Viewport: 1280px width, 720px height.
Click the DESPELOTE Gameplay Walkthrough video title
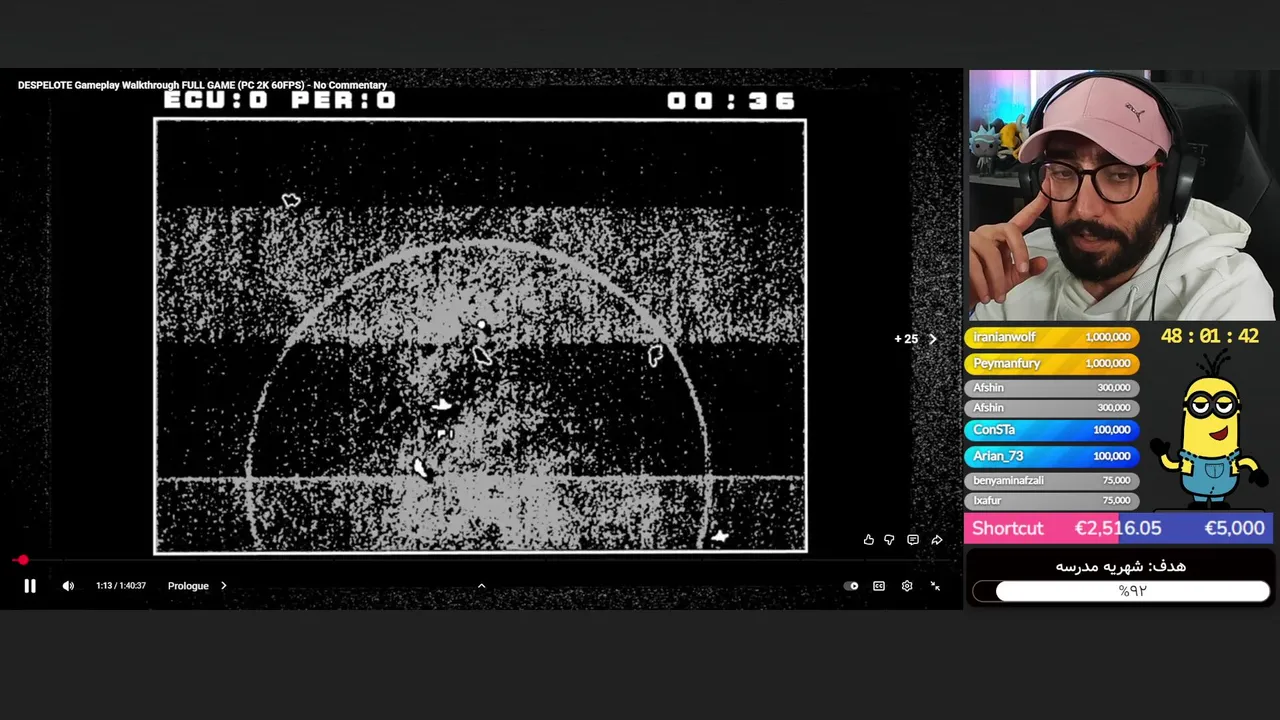click(x=202, y=85)
